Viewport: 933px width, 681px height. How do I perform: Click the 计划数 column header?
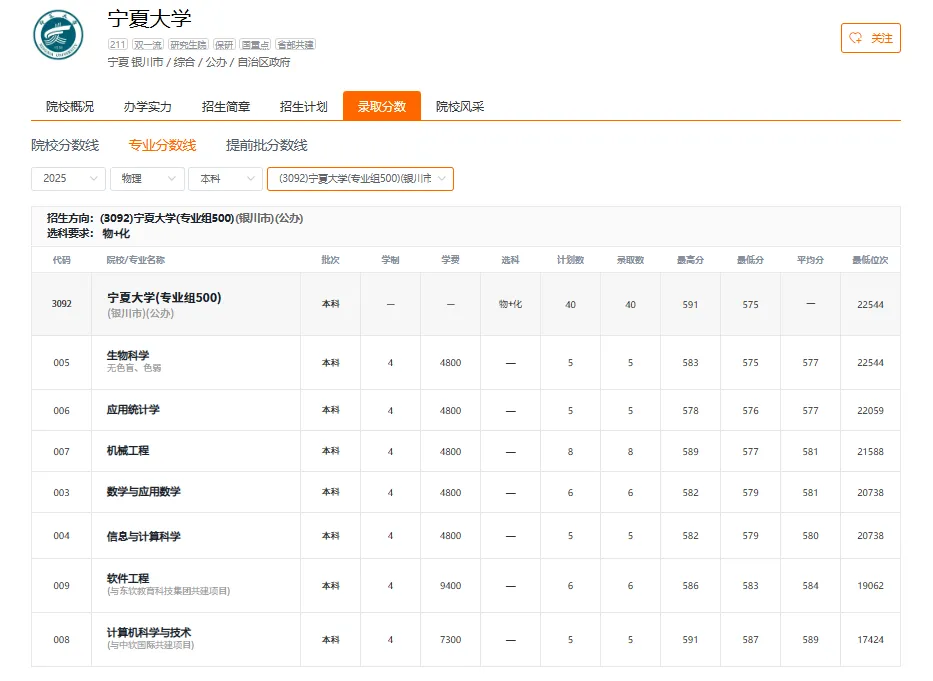[x=570, y=260]
